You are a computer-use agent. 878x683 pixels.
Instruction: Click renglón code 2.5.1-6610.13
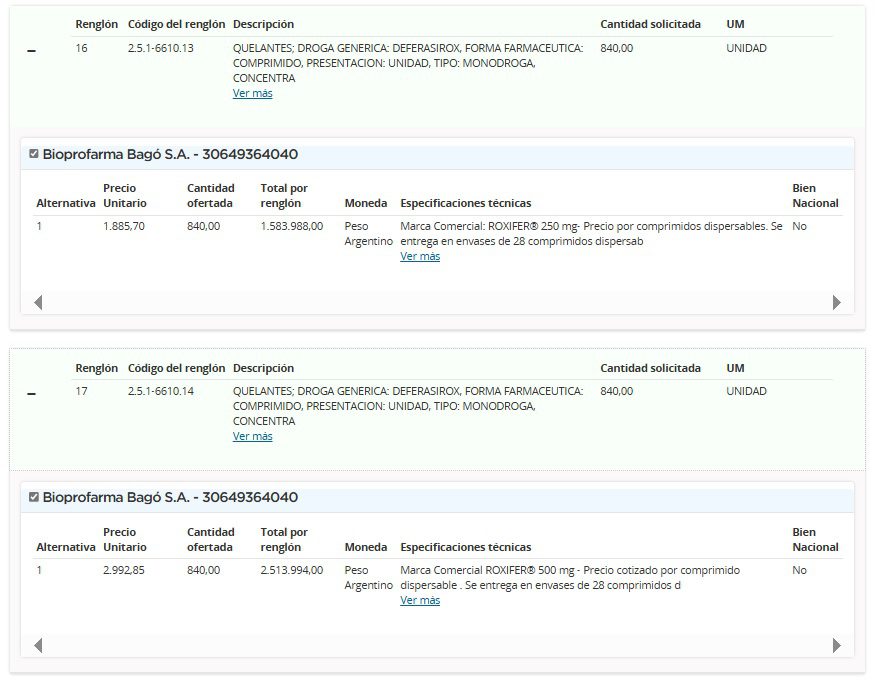tap(161, 48)
